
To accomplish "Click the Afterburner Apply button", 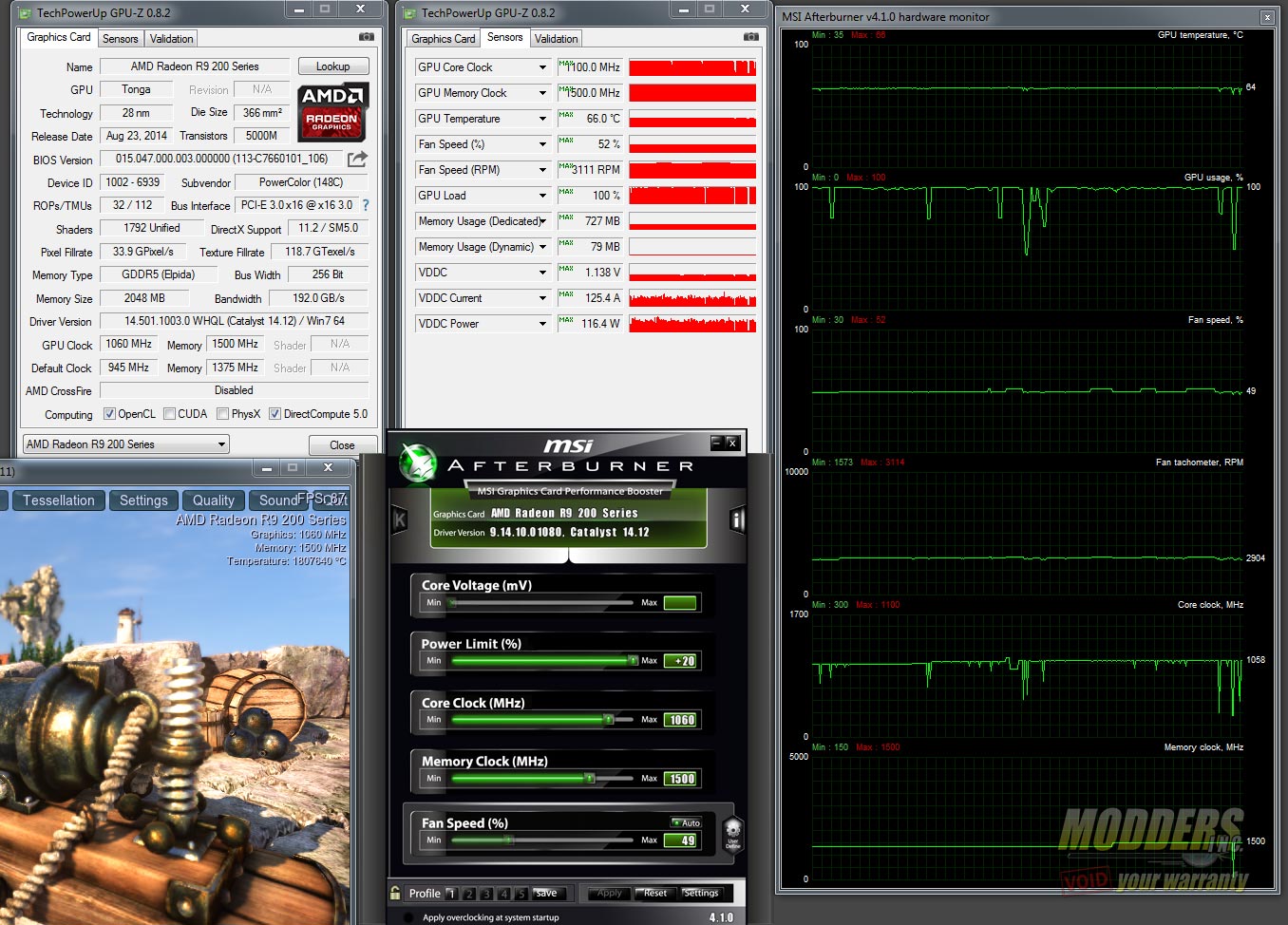I will pos(610,894).
